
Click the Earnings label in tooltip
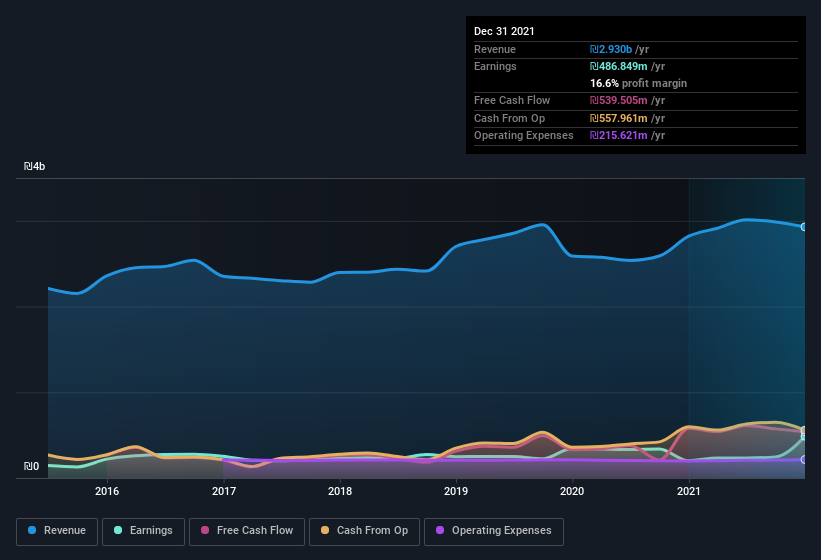pyautogui.click(x=495, y=66)
